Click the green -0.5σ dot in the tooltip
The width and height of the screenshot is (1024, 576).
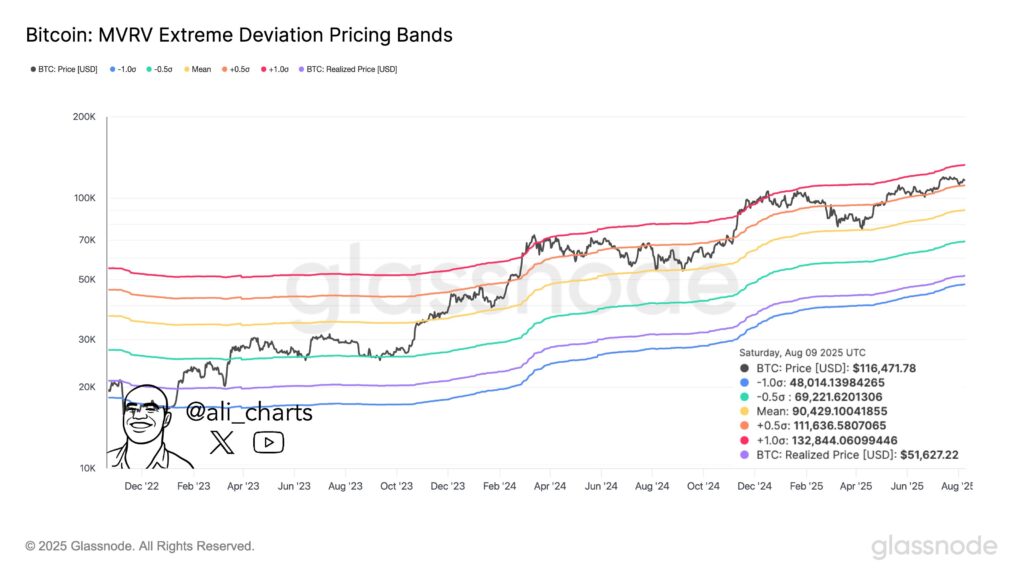745,397
